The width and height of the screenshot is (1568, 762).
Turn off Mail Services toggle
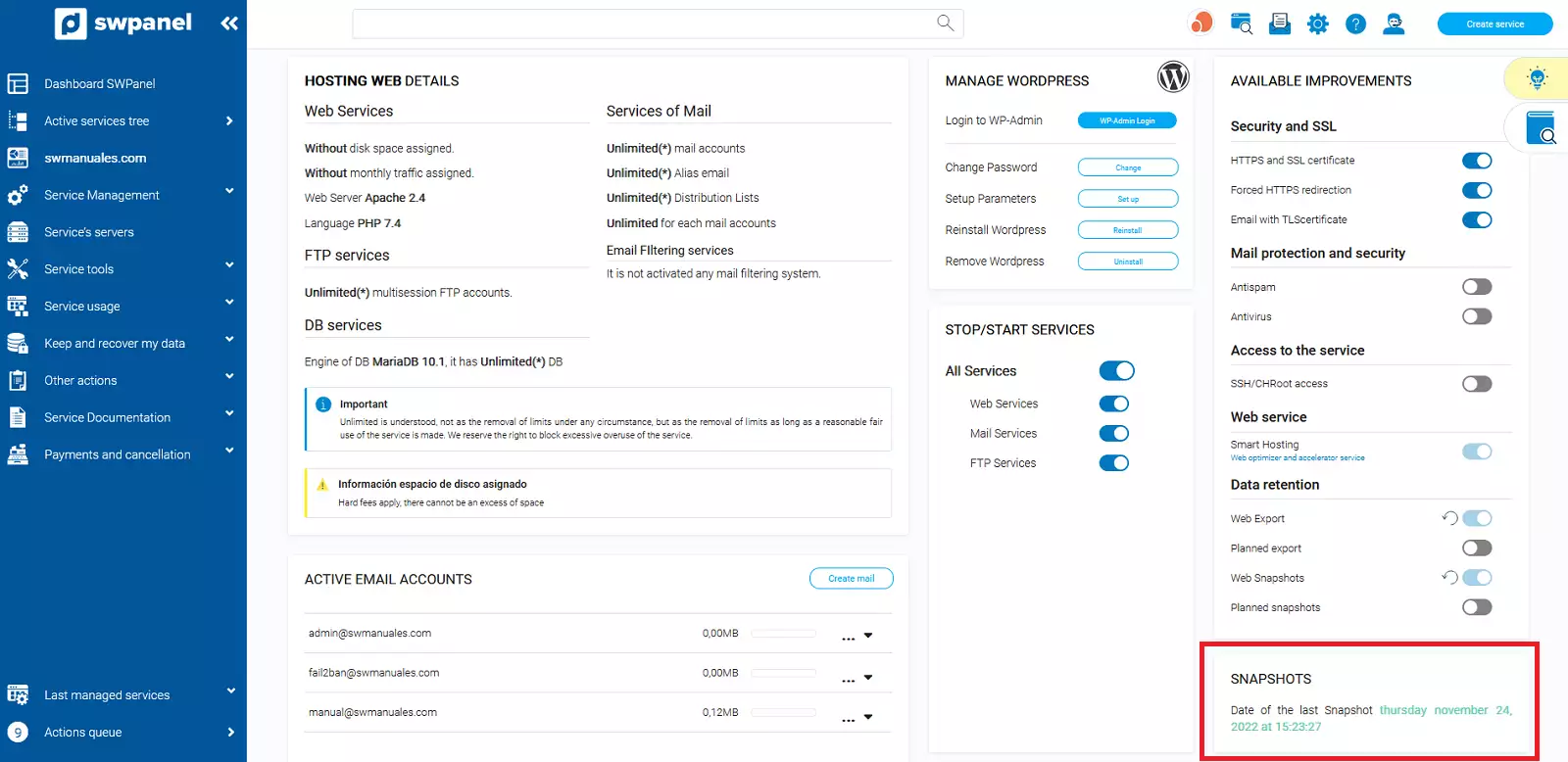pos(1113,434)
